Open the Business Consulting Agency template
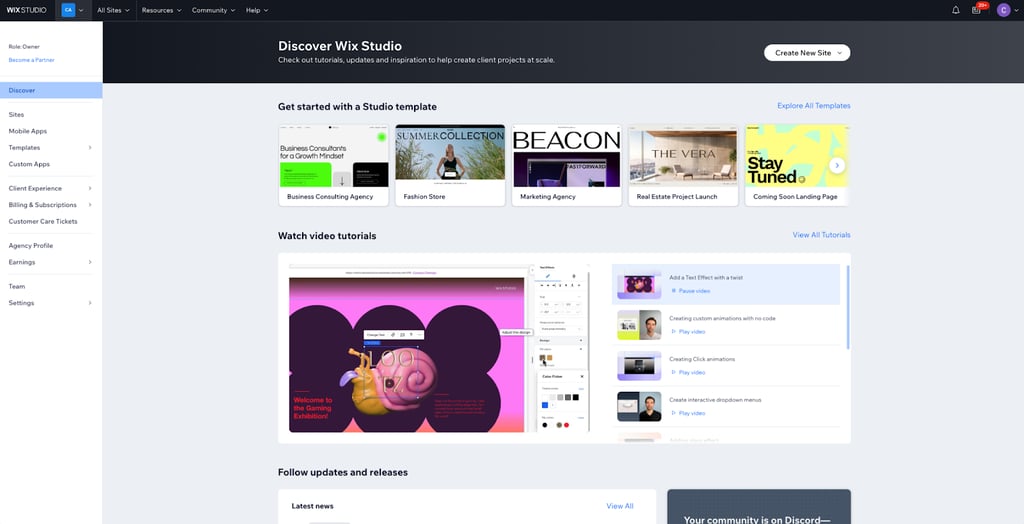 click(x=333, y=165)
